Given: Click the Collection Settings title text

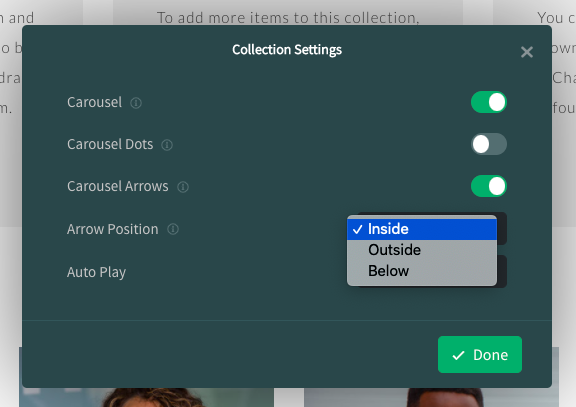Looking at the screenshot, I should click(x=287, y=50).
